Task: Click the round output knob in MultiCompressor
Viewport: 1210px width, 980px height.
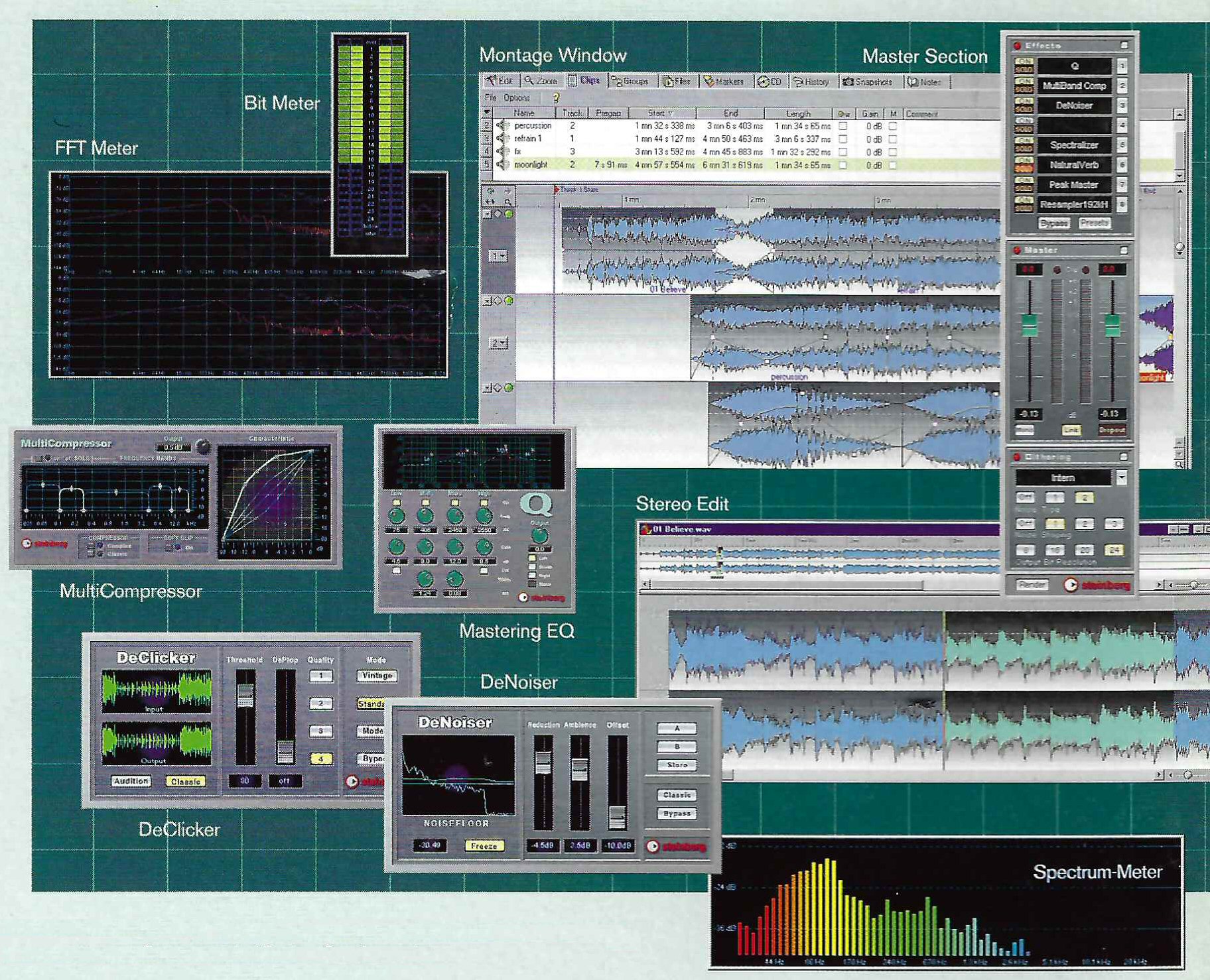Action: tap(203, 447)
